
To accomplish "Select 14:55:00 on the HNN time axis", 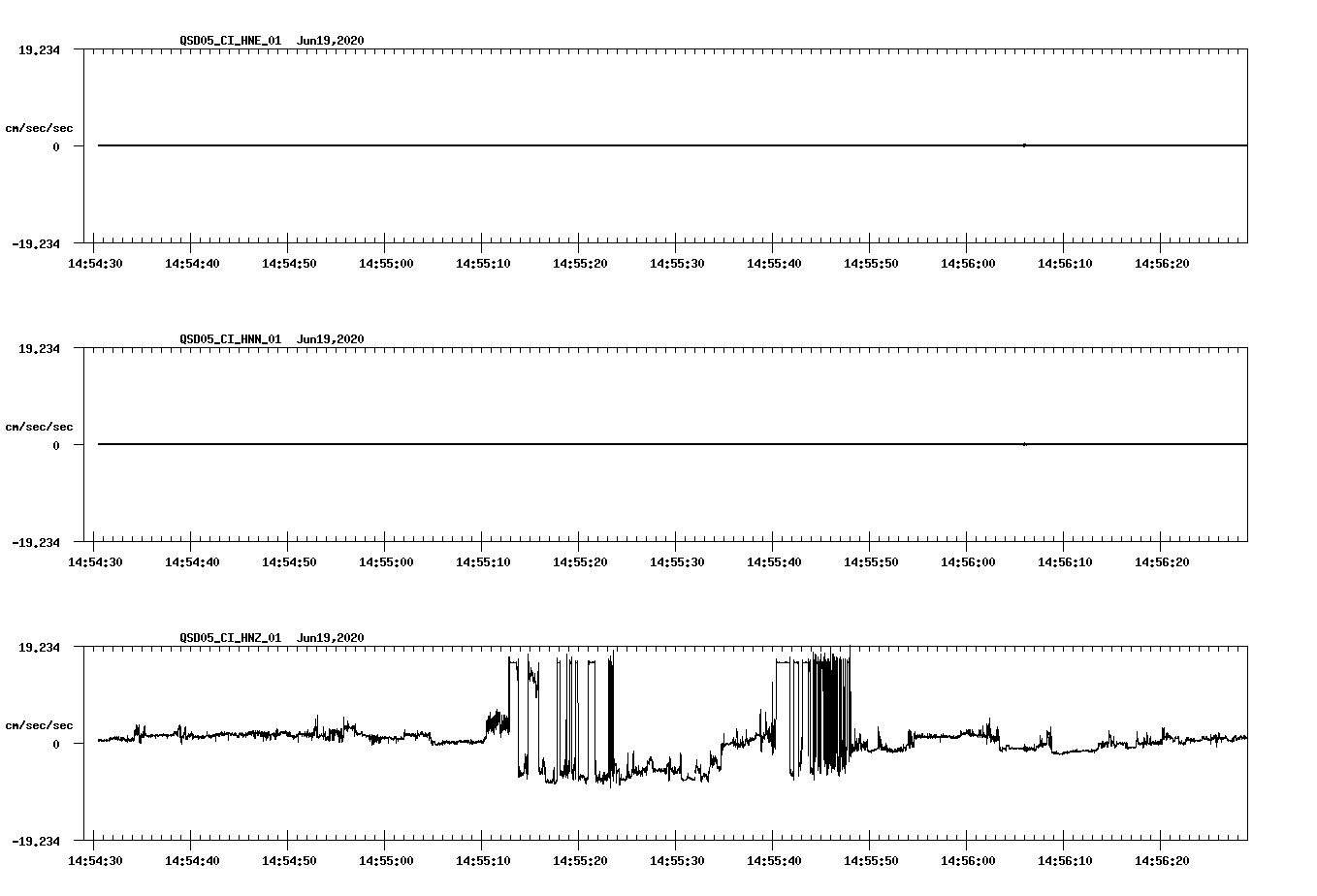I will click(386, 562).
